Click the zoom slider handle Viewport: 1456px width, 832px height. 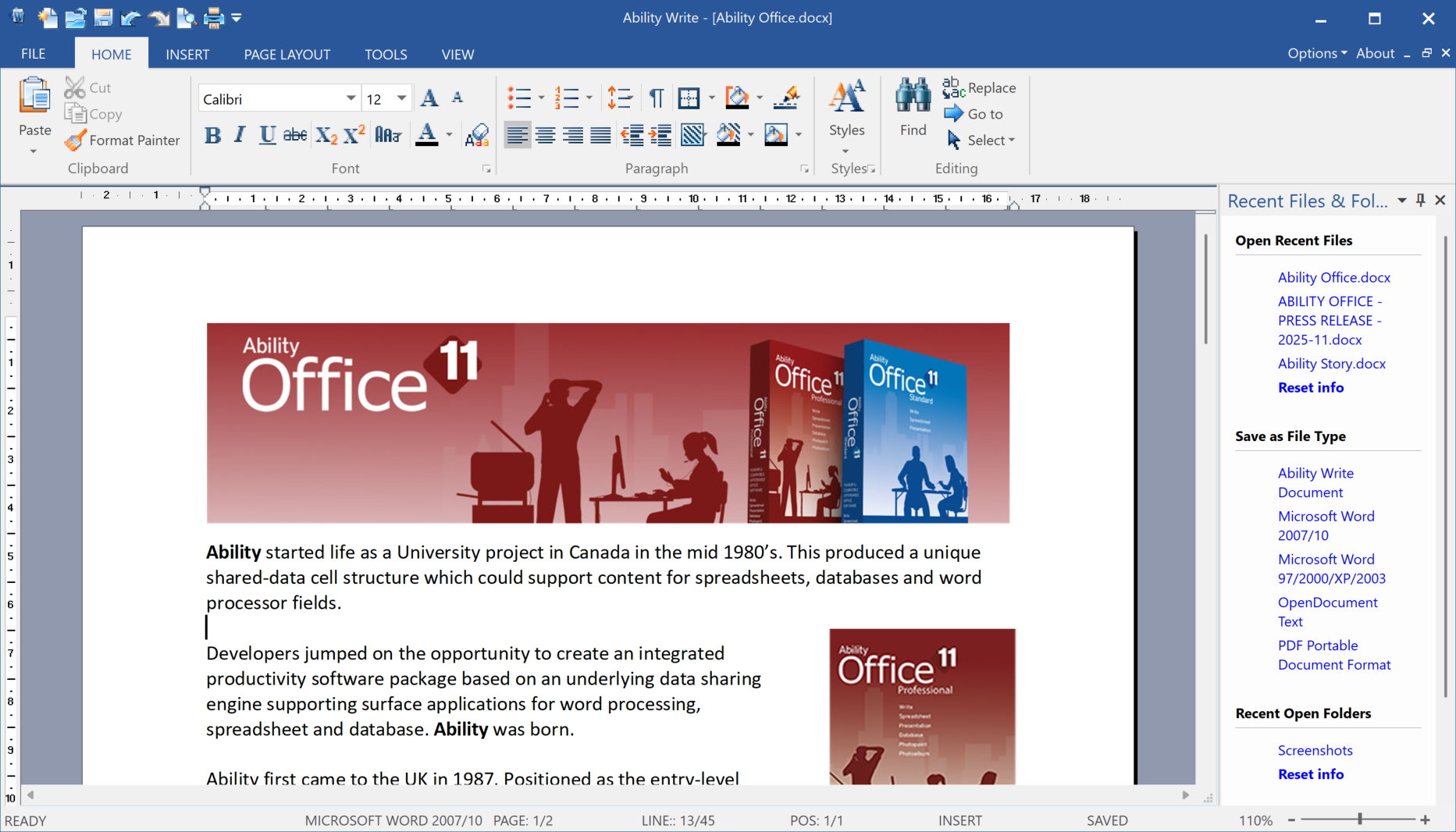click(1360, 820)
